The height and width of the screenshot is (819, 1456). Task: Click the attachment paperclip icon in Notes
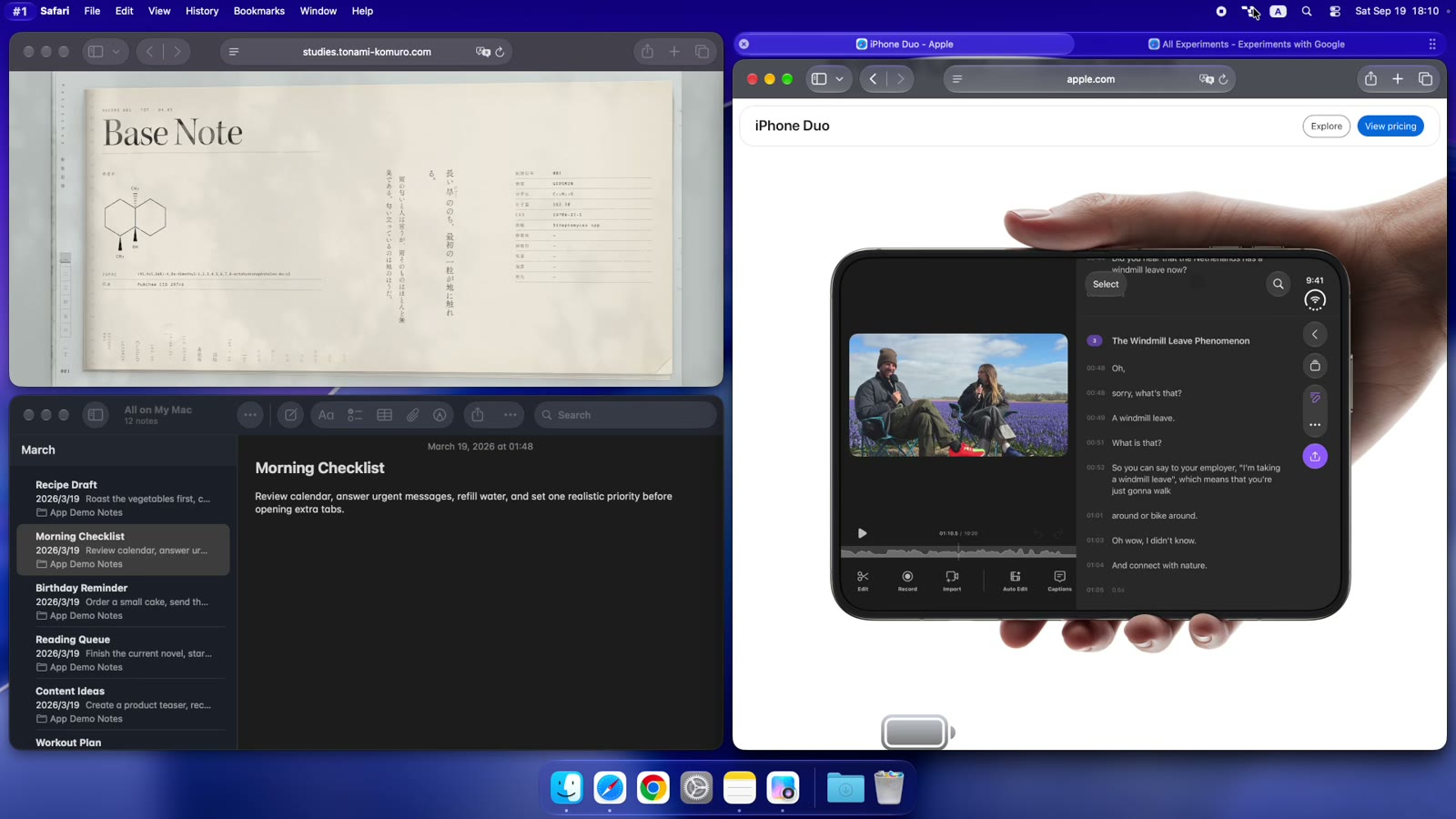point(413,415)
